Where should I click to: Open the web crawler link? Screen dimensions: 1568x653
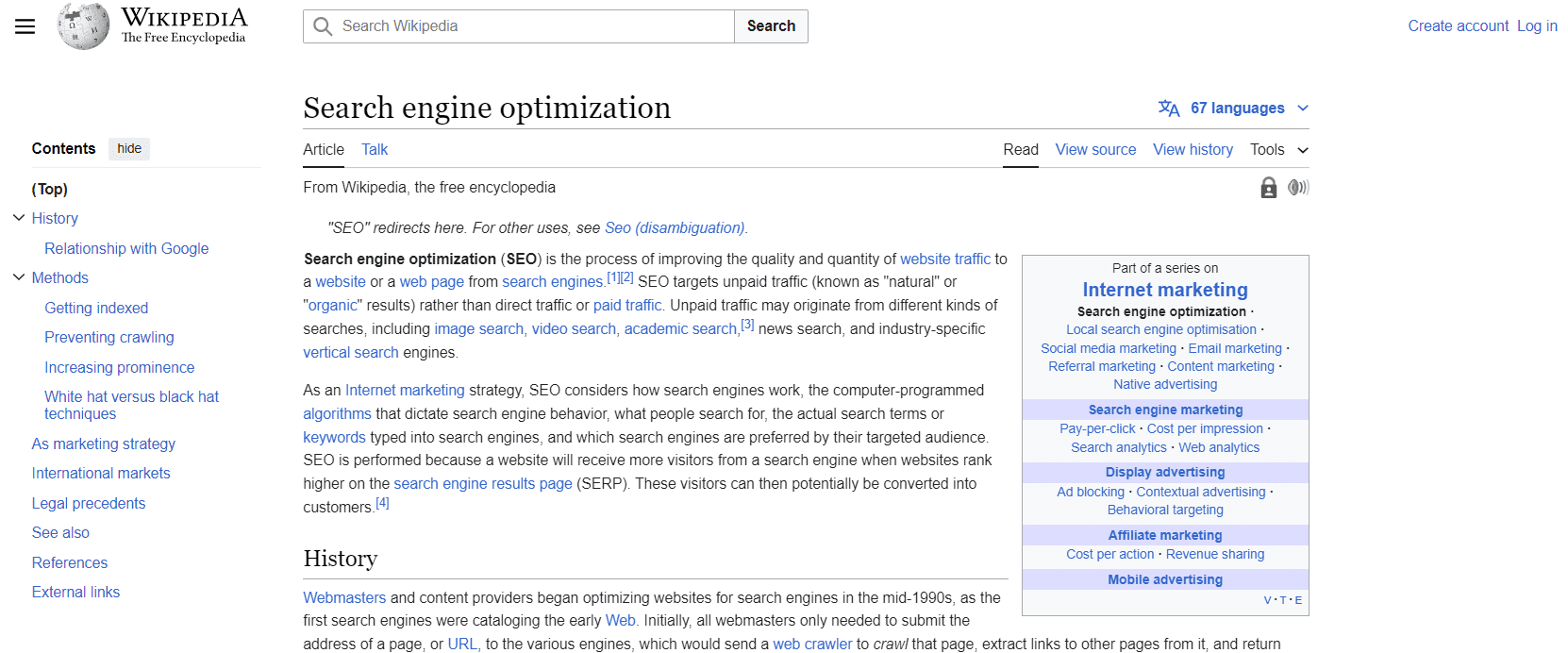pos(812,644)
